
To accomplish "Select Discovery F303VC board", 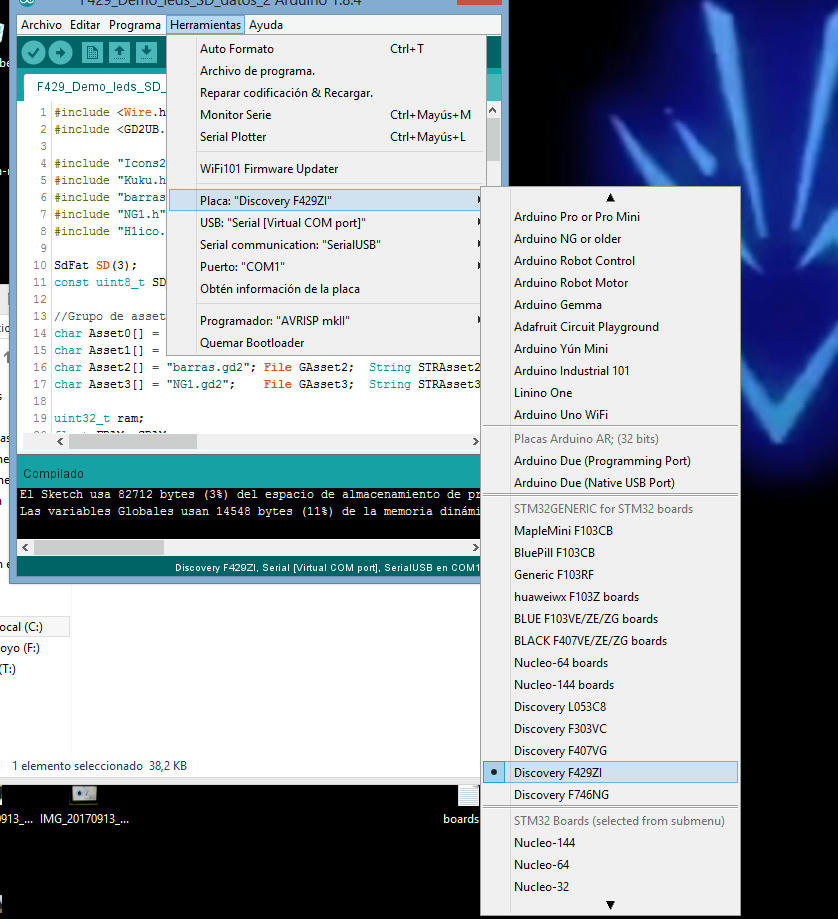I will click(610, 729).
